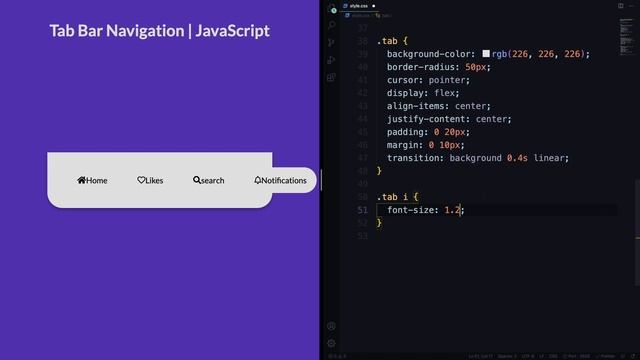Click the LF end-of-line status item
The width and height of the screenshot is (640, 360).
point(542,356)
